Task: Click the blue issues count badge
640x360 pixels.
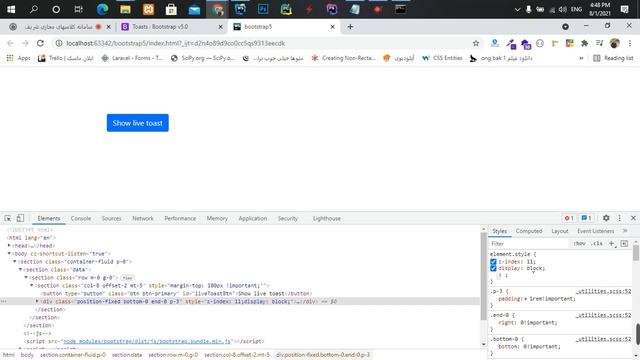Action: click(x=586, y=218)
